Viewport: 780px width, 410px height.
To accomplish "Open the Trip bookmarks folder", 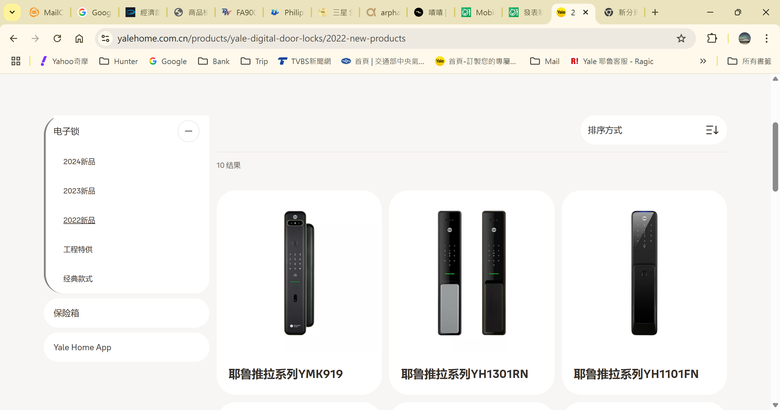I will (254, 61).
